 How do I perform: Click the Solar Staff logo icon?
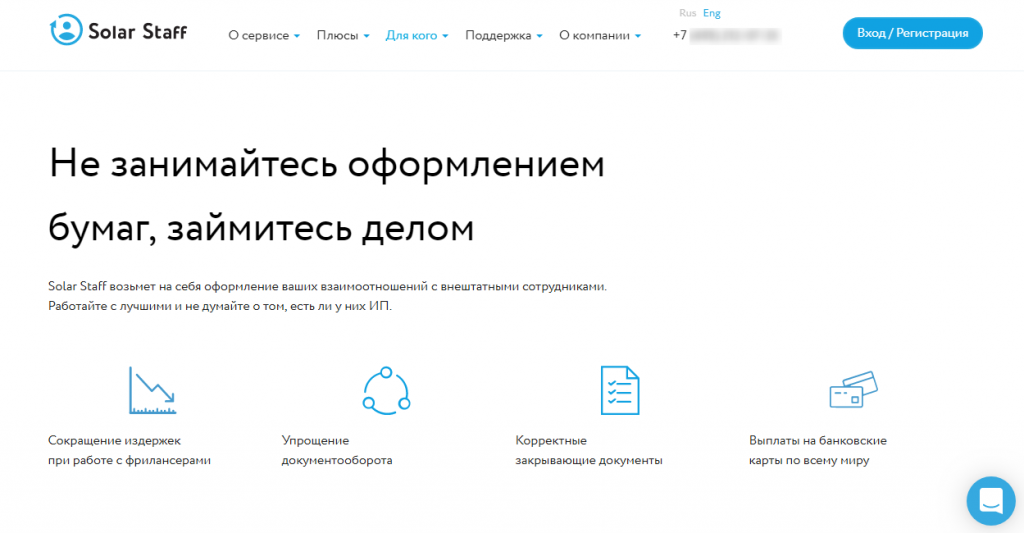pos(66,30)
